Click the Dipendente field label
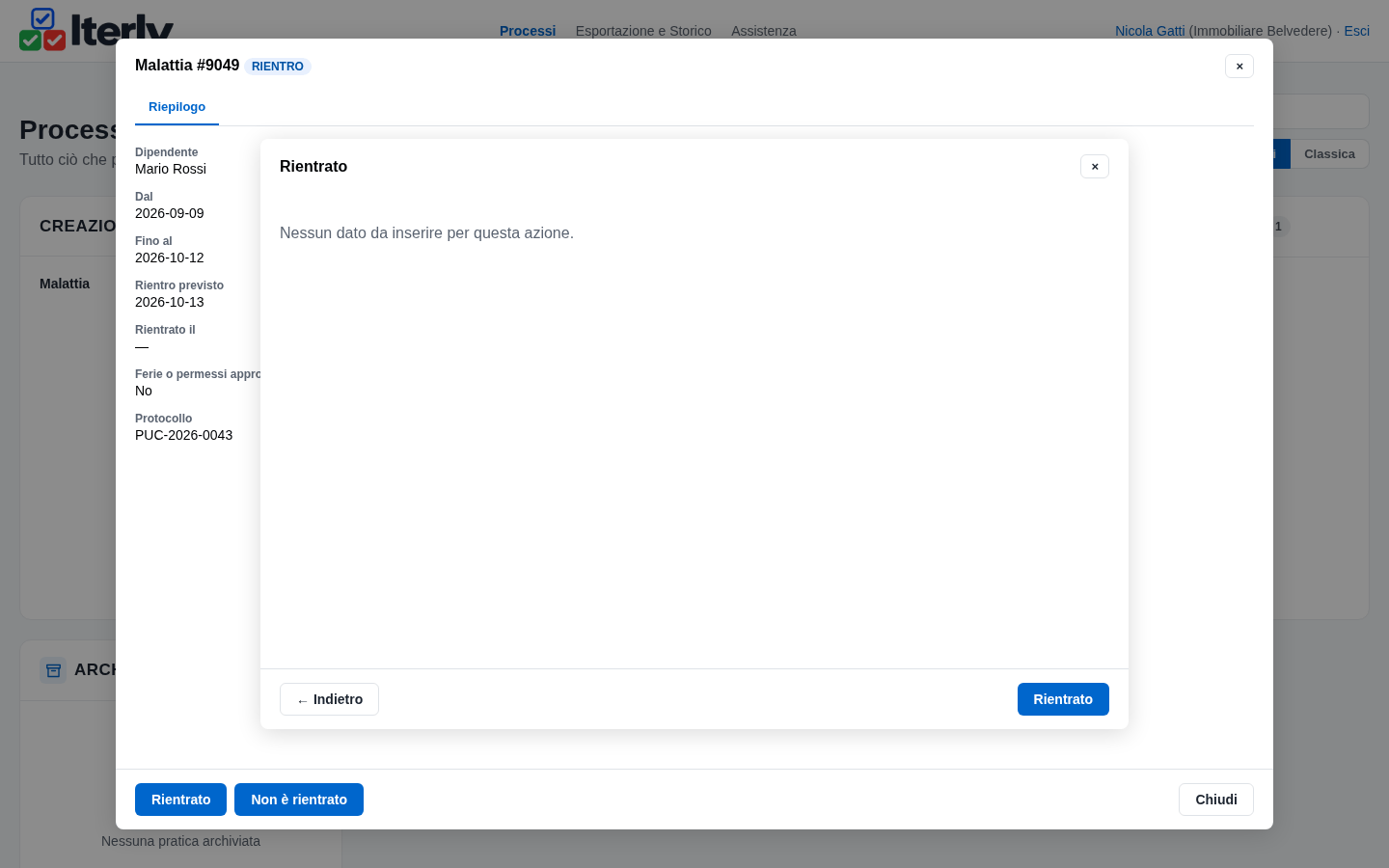 pos(166,152)
